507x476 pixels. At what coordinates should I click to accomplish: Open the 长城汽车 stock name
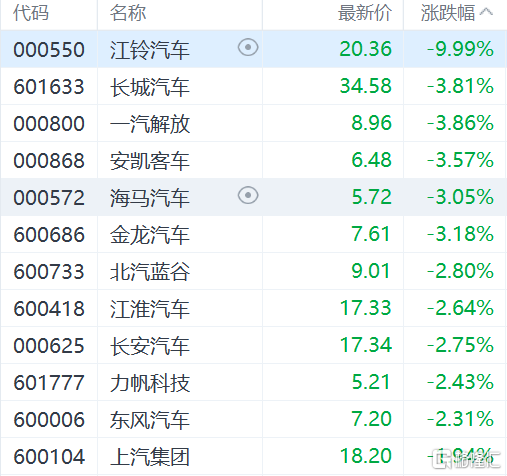click(150, 87)
